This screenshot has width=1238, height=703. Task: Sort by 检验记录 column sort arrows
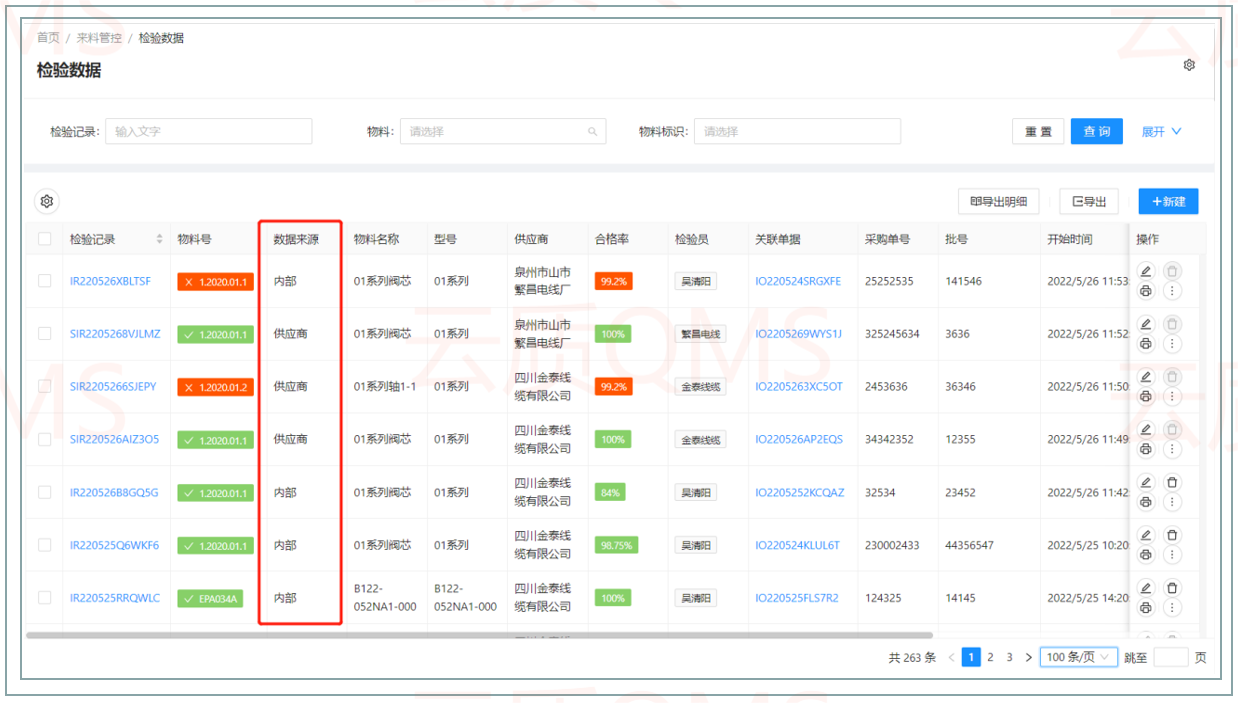pos(159,239)
